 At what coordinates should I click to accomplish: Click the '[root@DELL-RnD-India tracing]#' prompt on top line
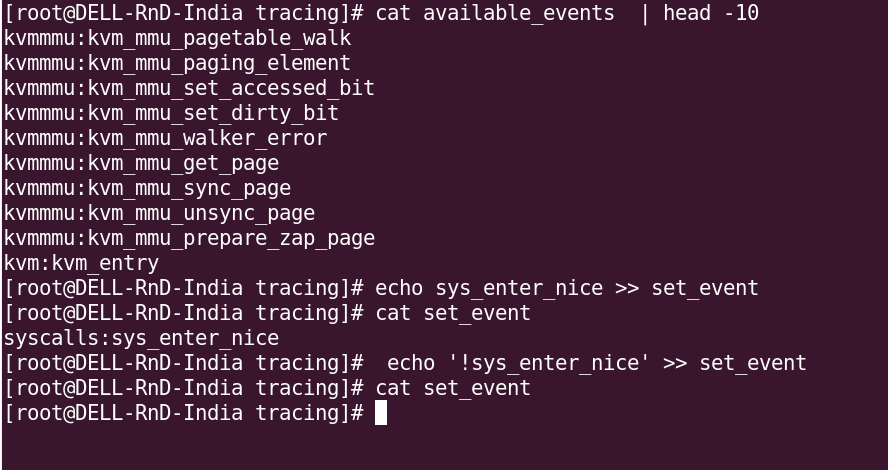[x=183, y=13]
